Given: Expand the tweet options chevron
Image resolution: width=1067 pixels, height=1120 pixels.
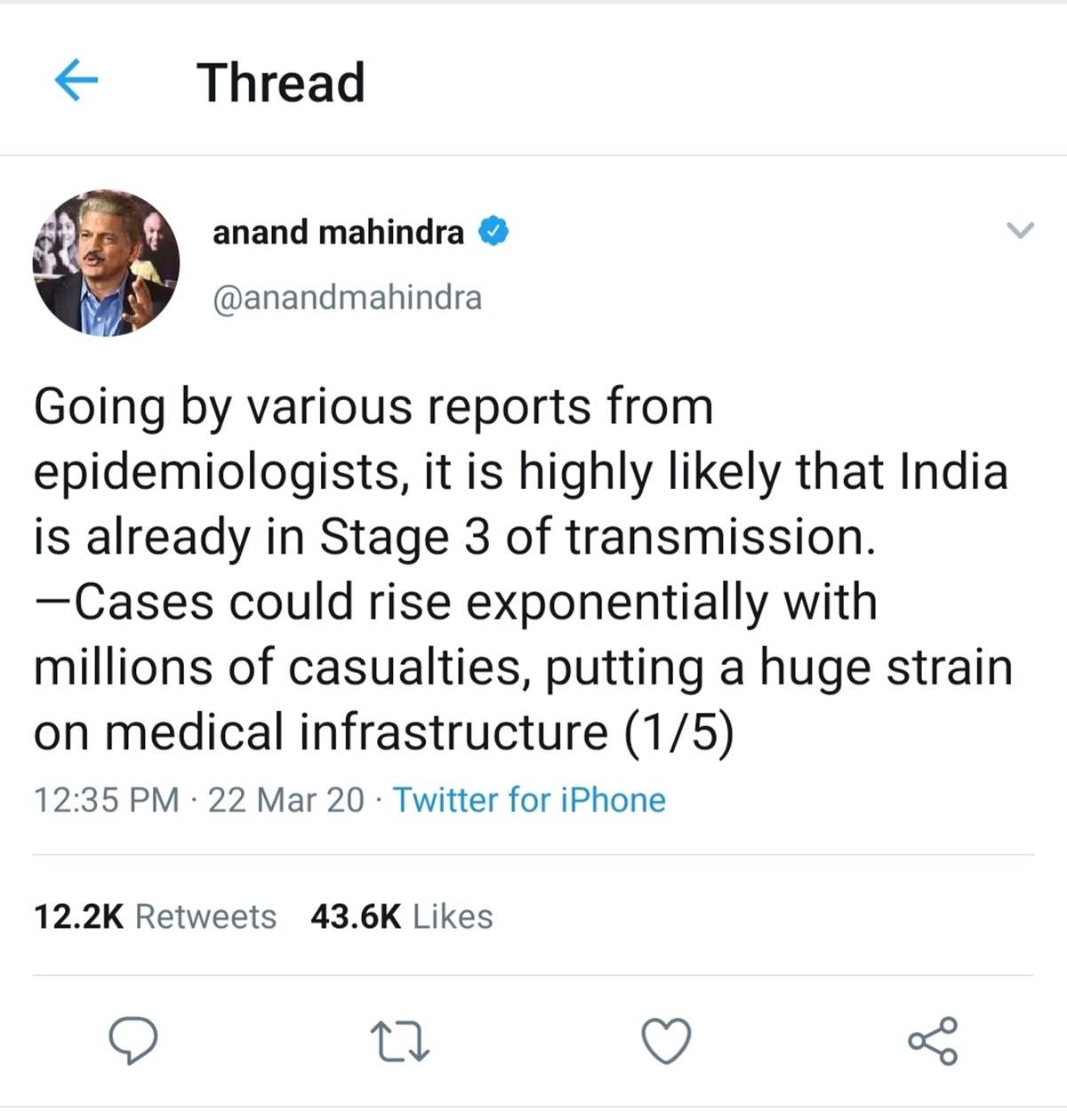Looking at the screenshot, I should [x=1020, y=231].
